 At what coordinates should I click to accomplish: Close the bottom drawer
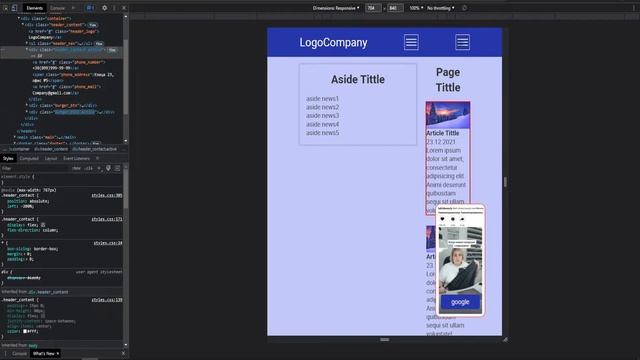123,353
